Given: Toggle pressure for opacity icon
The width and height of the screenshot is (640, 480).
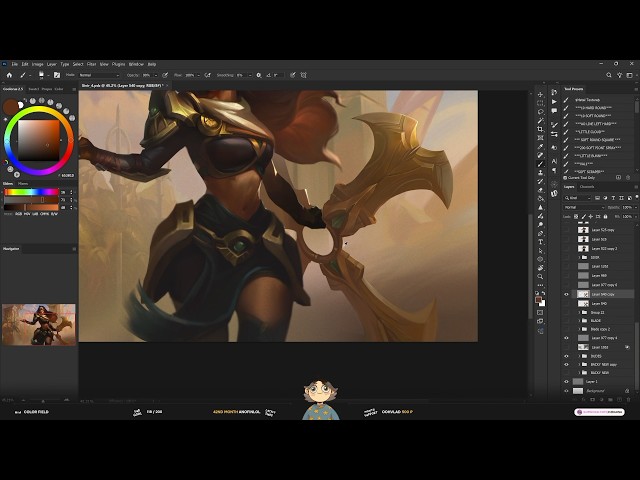Looking at the screenshot, I should (165, 75).
